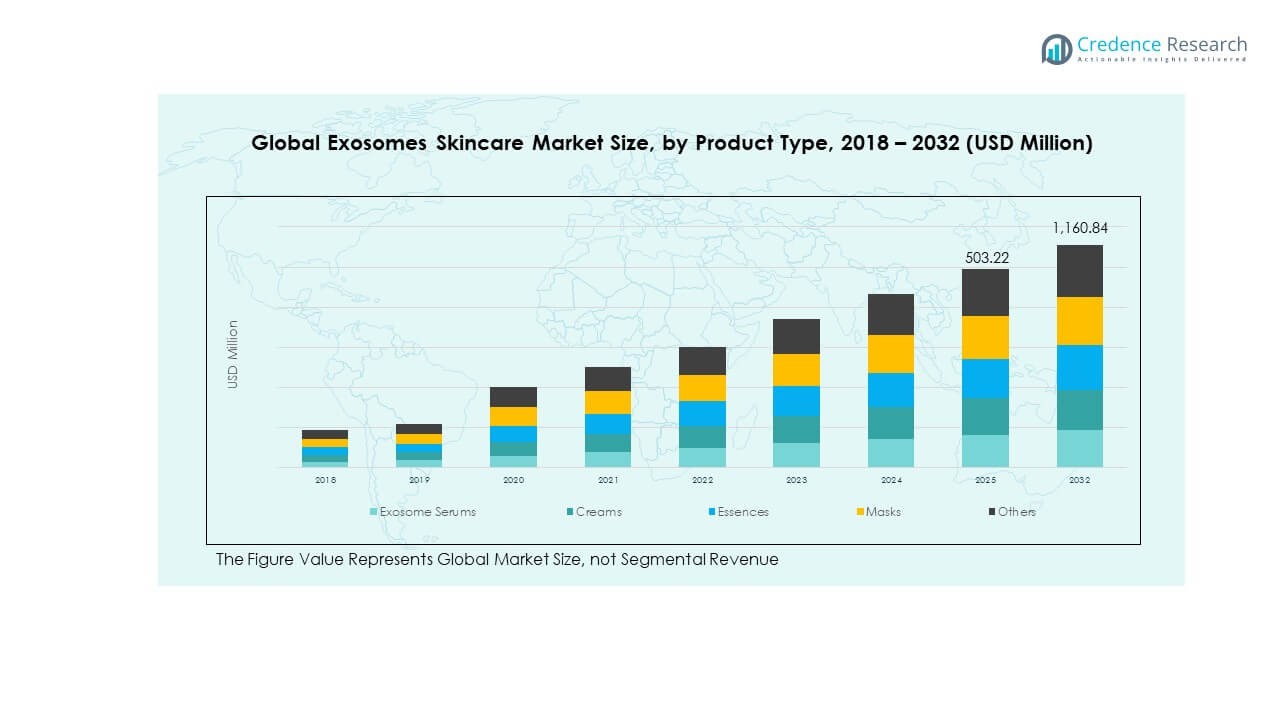This screenshot has width=1280, height=720.
Task: Click the chart title heading
Action: click(x=671, y=143)
